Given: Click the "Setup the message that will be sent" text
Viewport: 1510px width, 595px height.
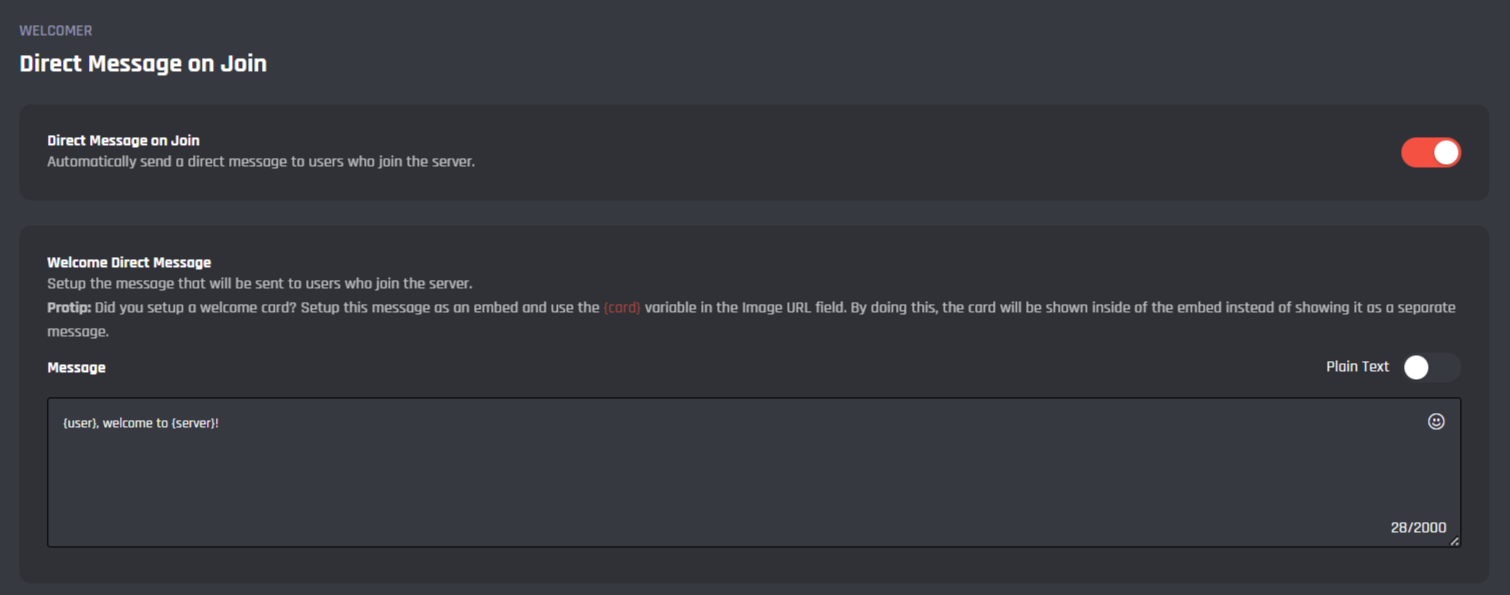Looking at the screenshot, I should [x=259, y=284].
